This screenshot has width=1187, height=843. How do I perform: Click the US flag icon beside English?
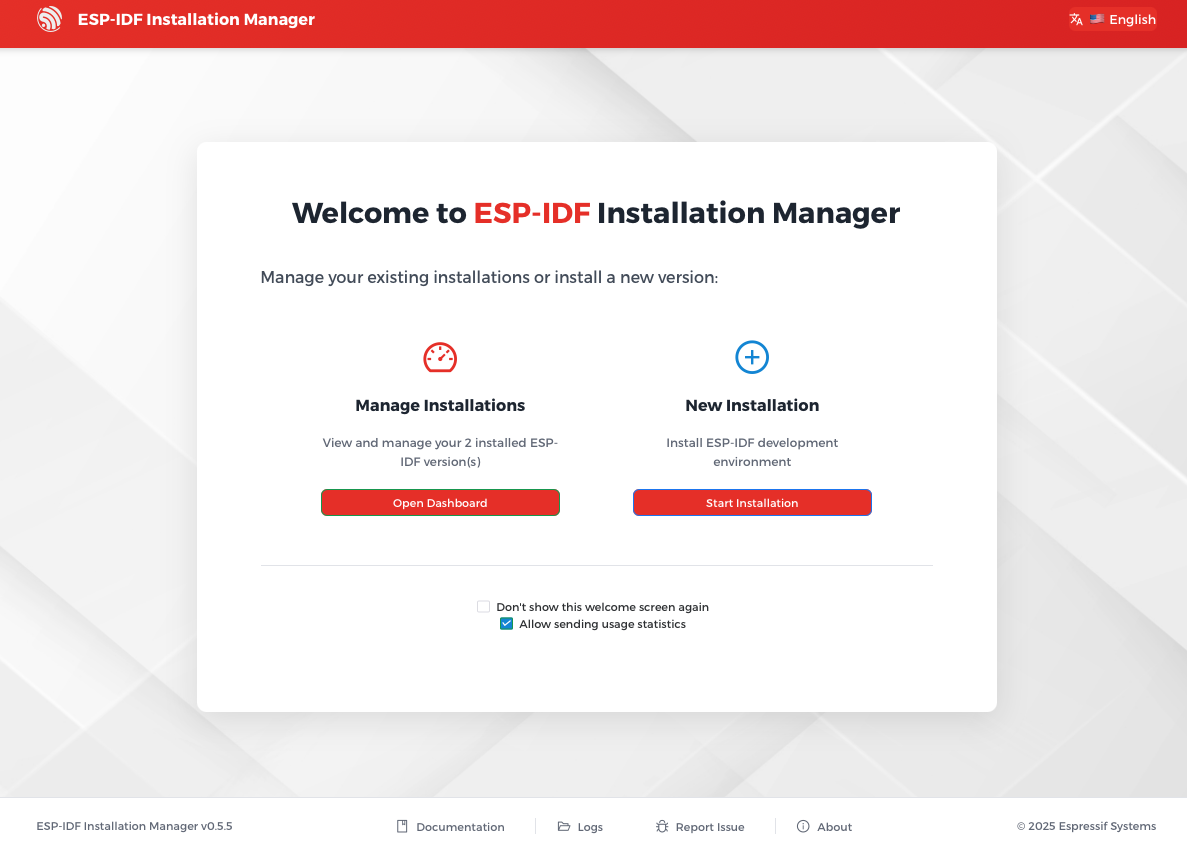point(1097,19)
